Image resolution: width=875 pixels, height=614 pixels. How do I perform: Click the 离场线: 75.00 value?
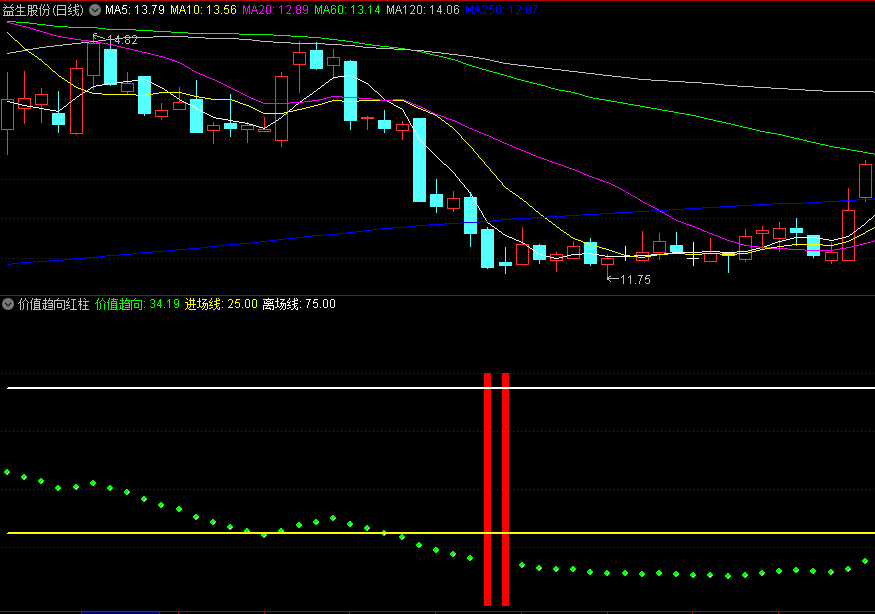[299, 304]
